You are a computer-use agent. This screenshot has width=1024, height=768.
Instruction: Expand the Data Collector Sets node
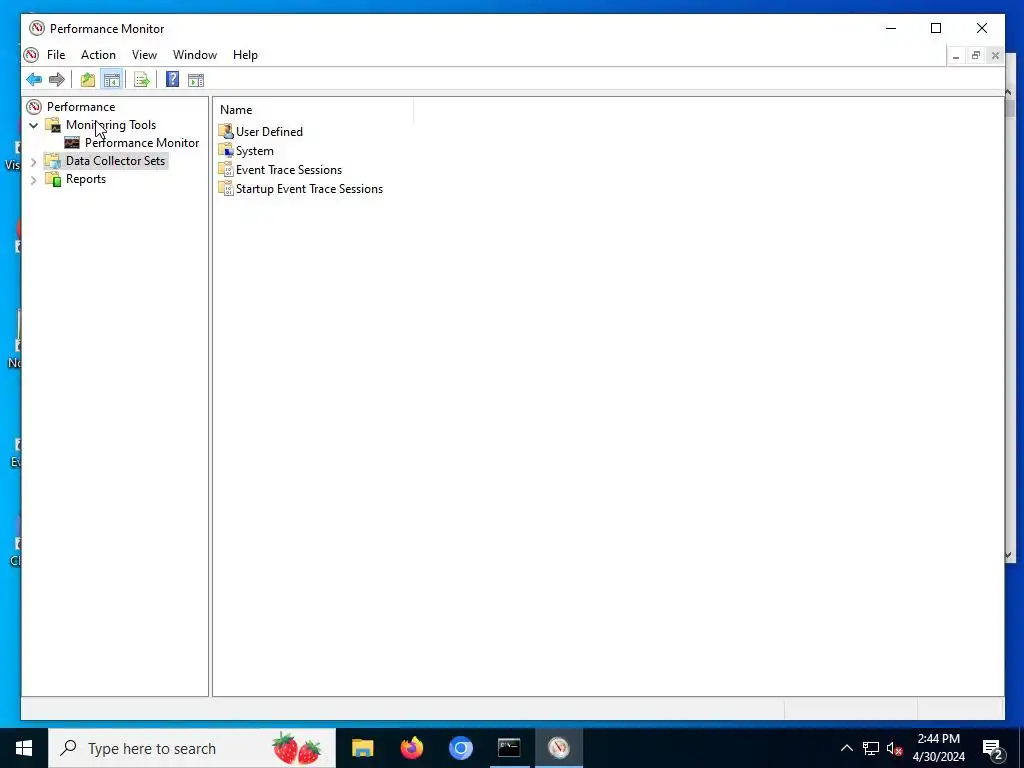pos(34,161)
